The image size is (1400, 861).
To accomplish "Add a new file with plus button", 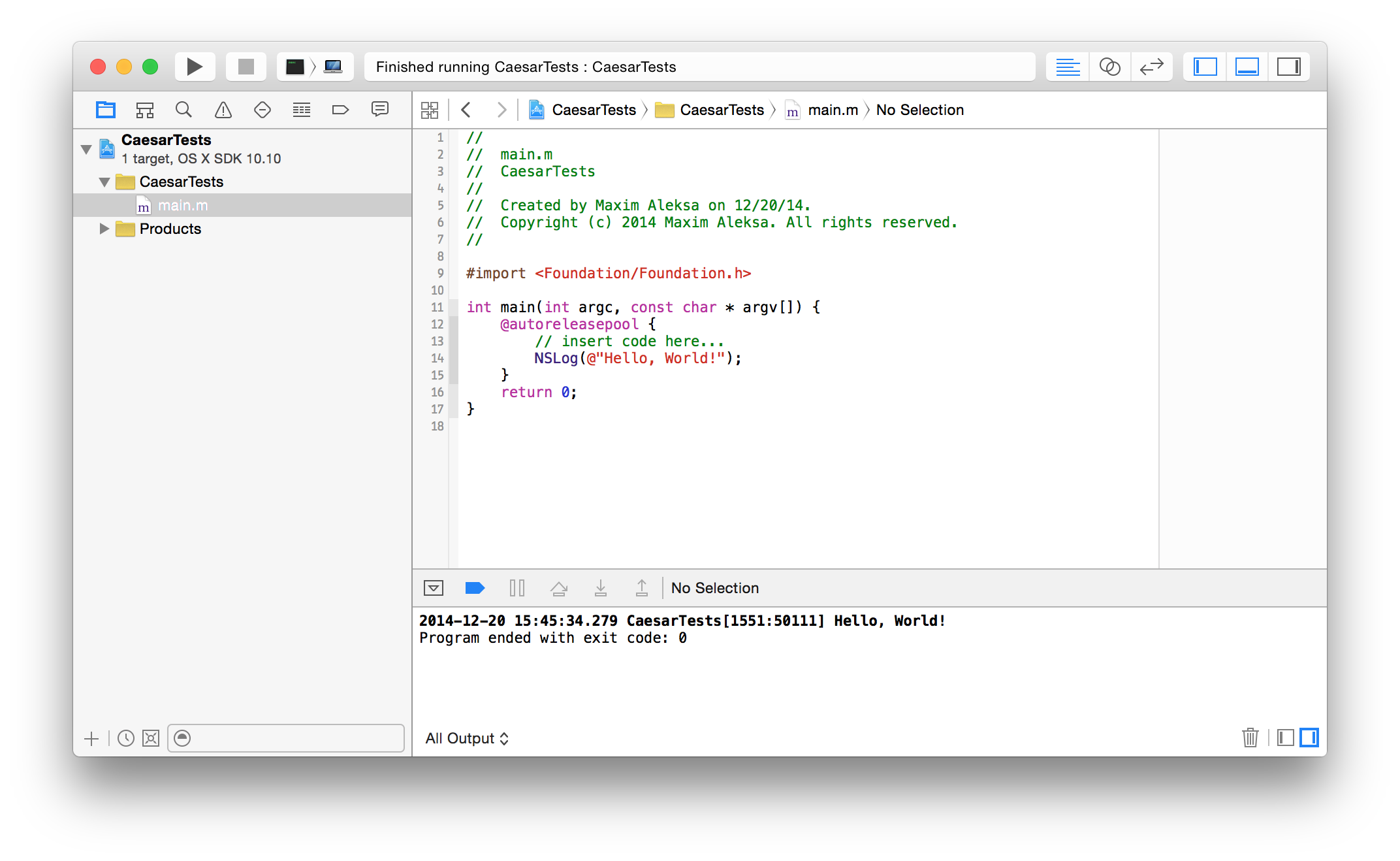I will click(91, 738).
